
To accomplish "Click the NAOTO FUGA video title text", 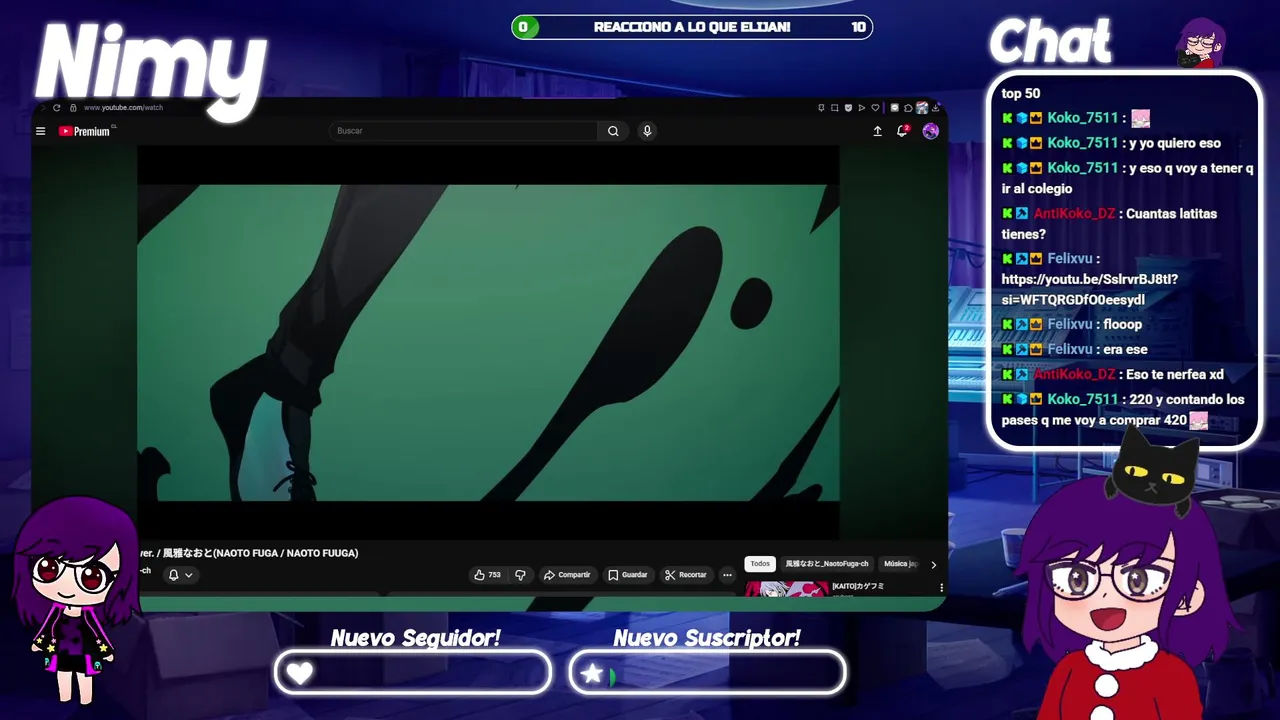I will pyautogui.click(x=248, y=553).
